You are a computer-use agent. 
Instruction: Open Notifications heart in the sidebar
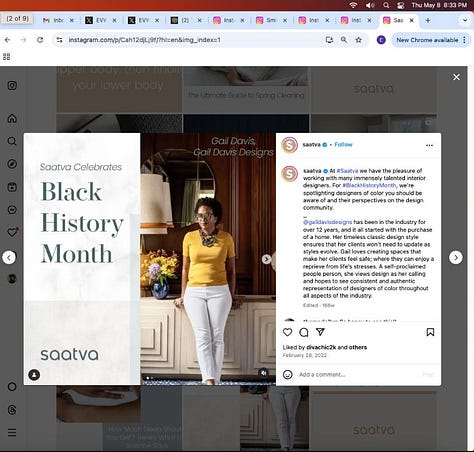[12, 232]
